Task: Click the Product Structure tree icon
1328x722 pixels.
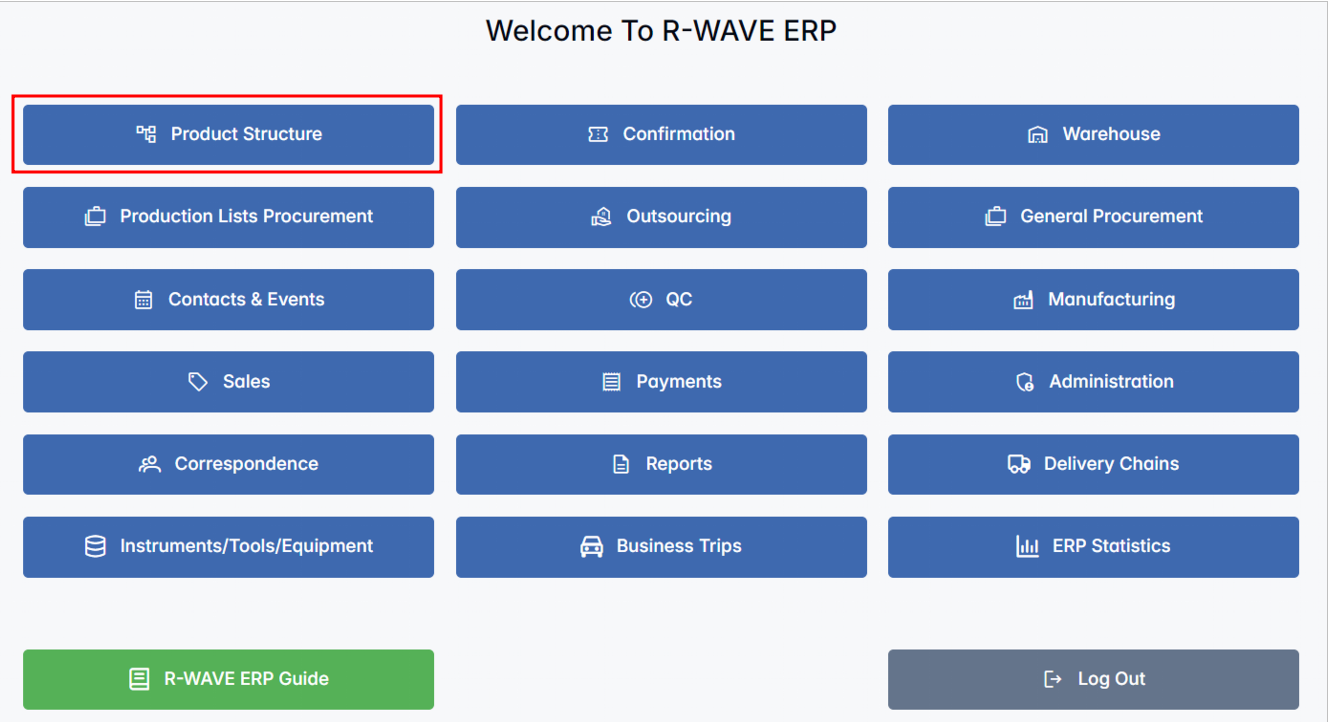Action: click(x=146, y=134)
